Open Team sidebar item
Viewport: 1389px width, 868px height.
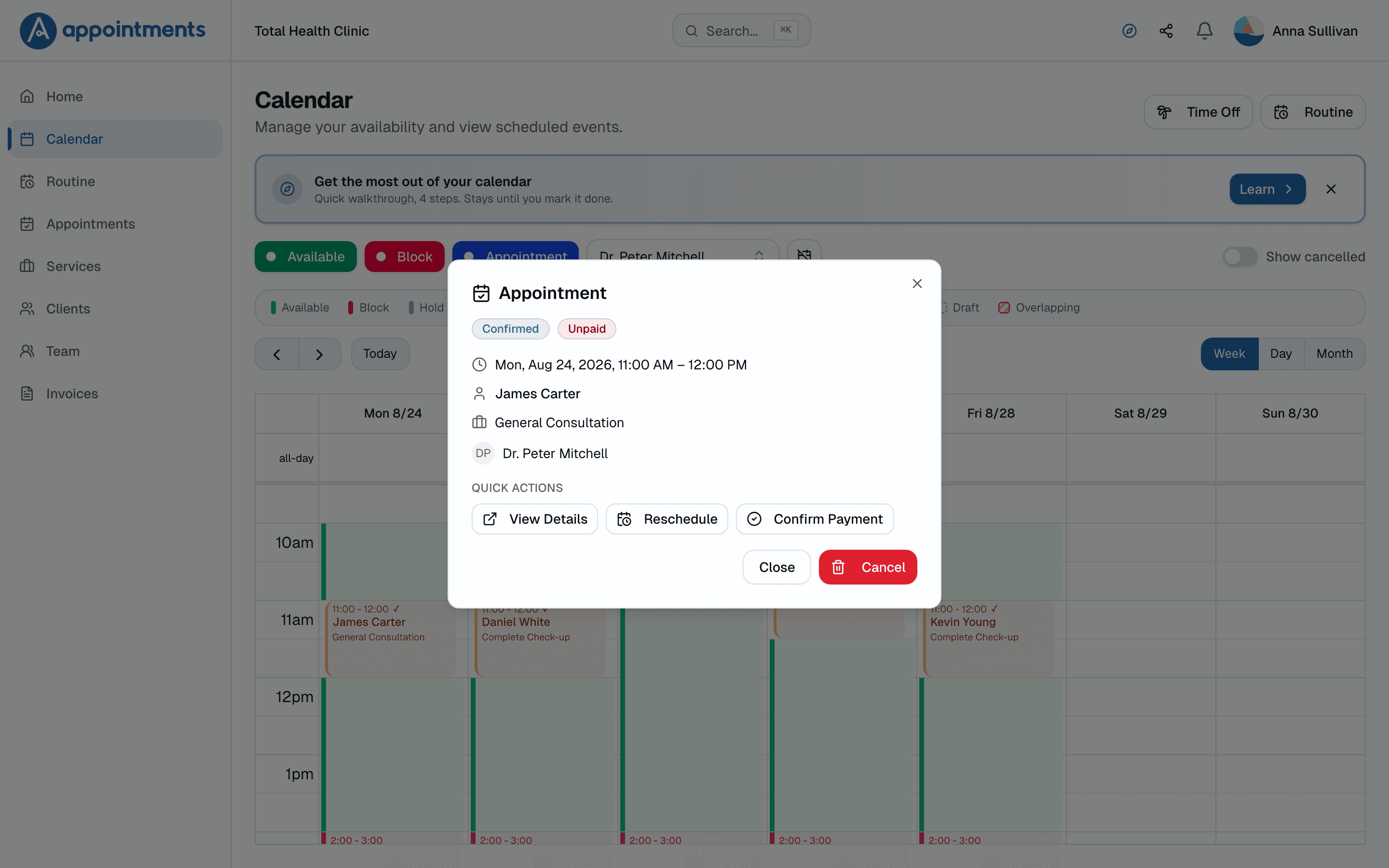pyautogui.click(x=115, y=352)
